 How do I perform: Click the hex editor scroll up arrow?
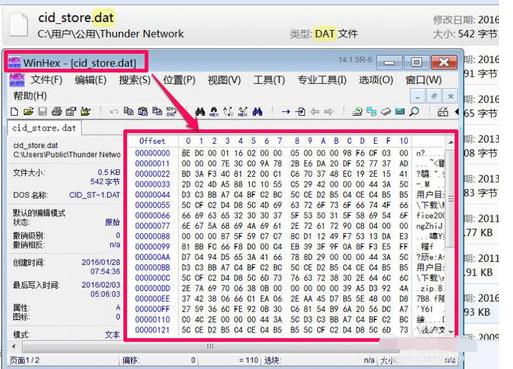tap(451, 142)
